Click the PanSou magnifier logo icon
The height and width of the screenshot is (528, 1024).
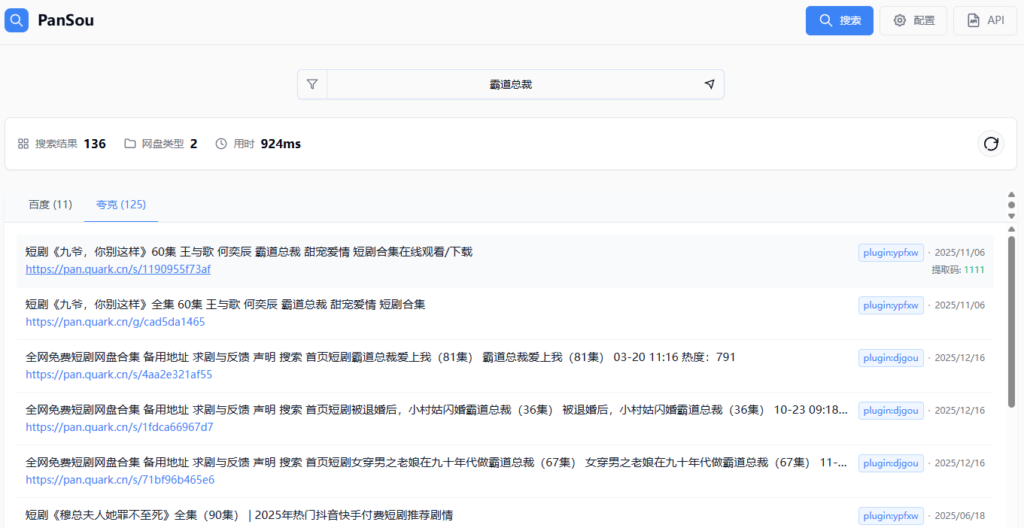tap(16, 20)
